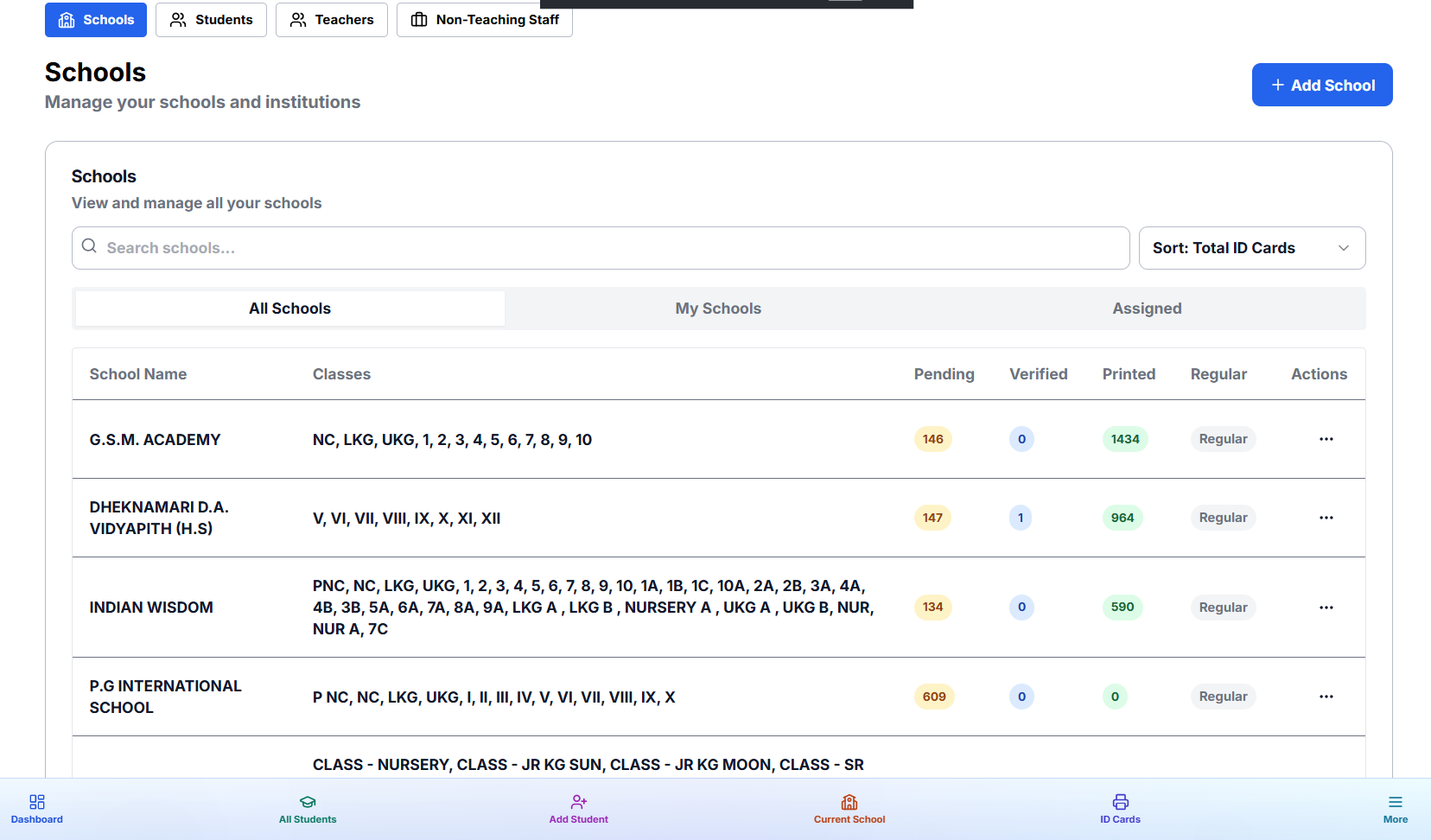Click the Pending column header
The image size is (1431, 840).
(944, 374)
